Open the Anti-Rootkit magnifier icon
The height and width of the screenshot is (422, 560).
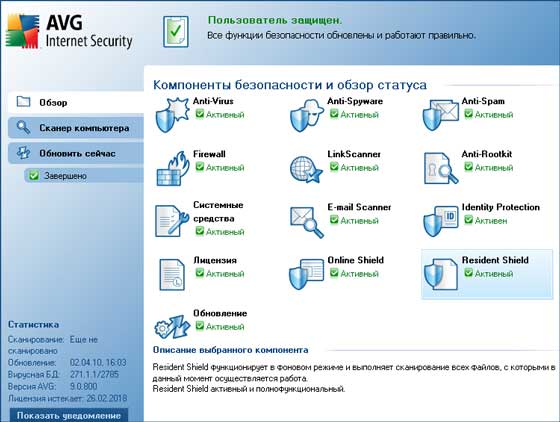441,168
